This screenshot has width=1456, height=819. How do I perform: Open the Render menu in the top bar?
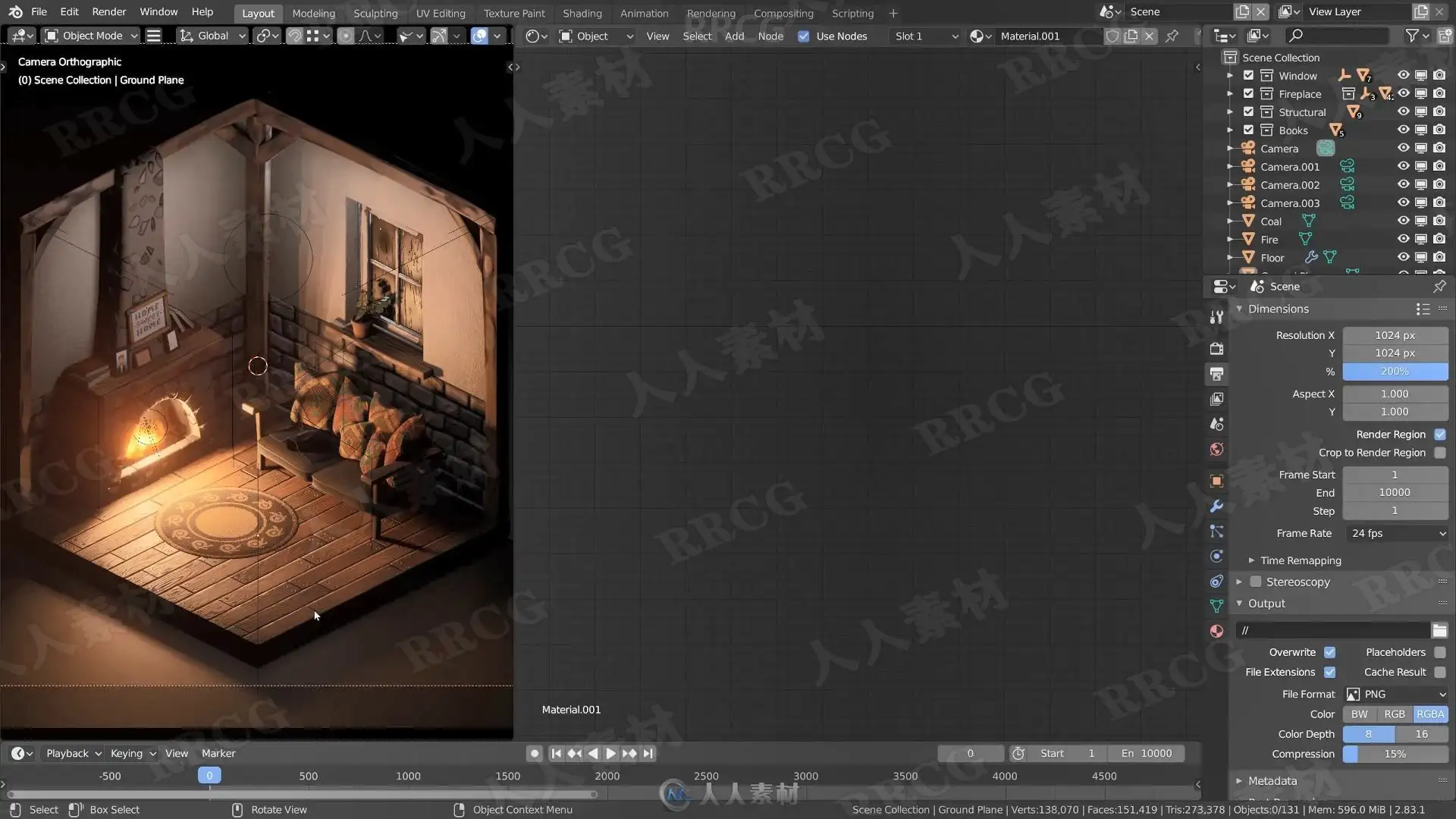click(x=109, y=12)
